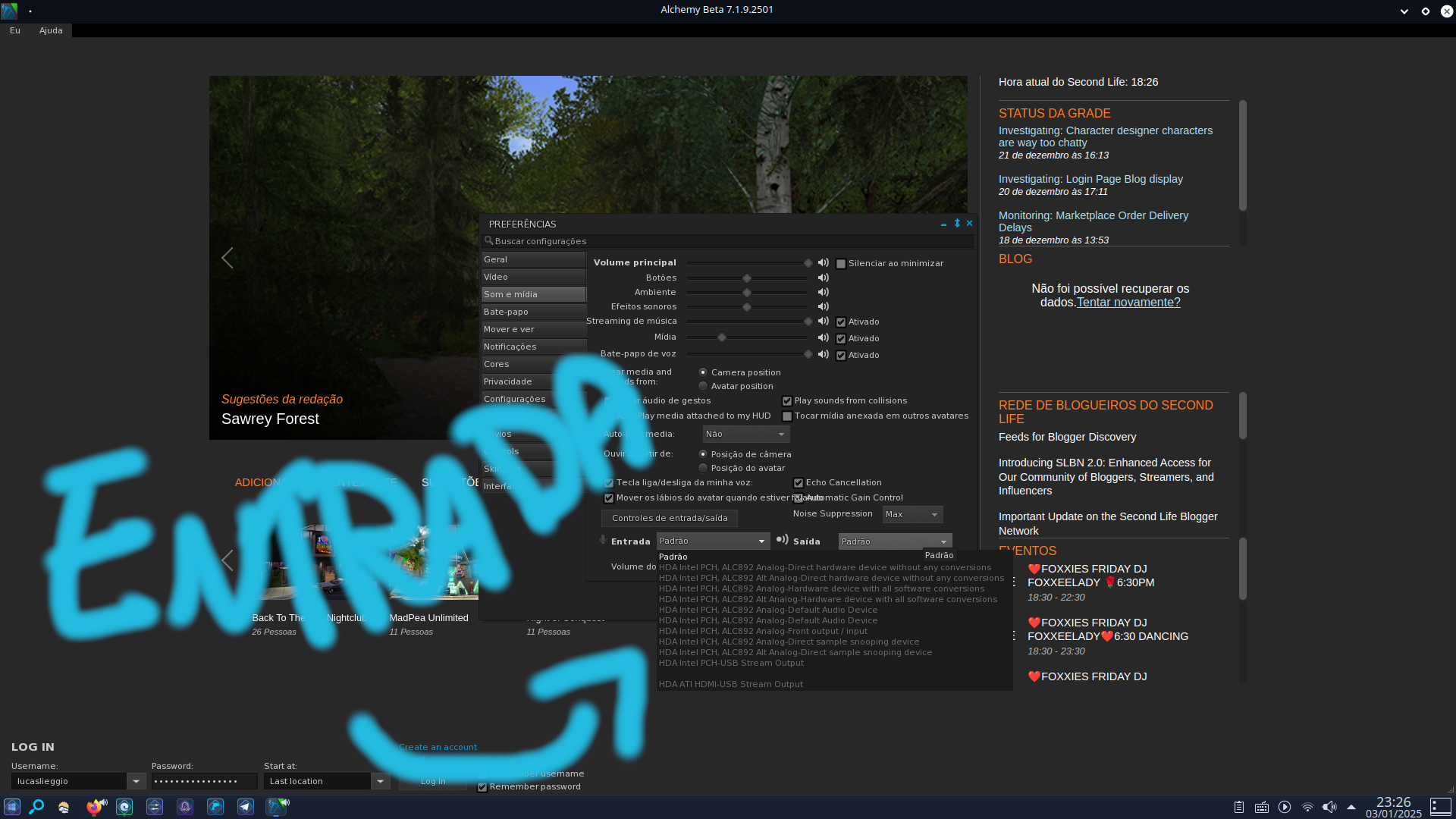1456x819 pixels.
Task: Click the Controles de entrada/saída button
Action: pyautogui.click(x=670, y=518)
